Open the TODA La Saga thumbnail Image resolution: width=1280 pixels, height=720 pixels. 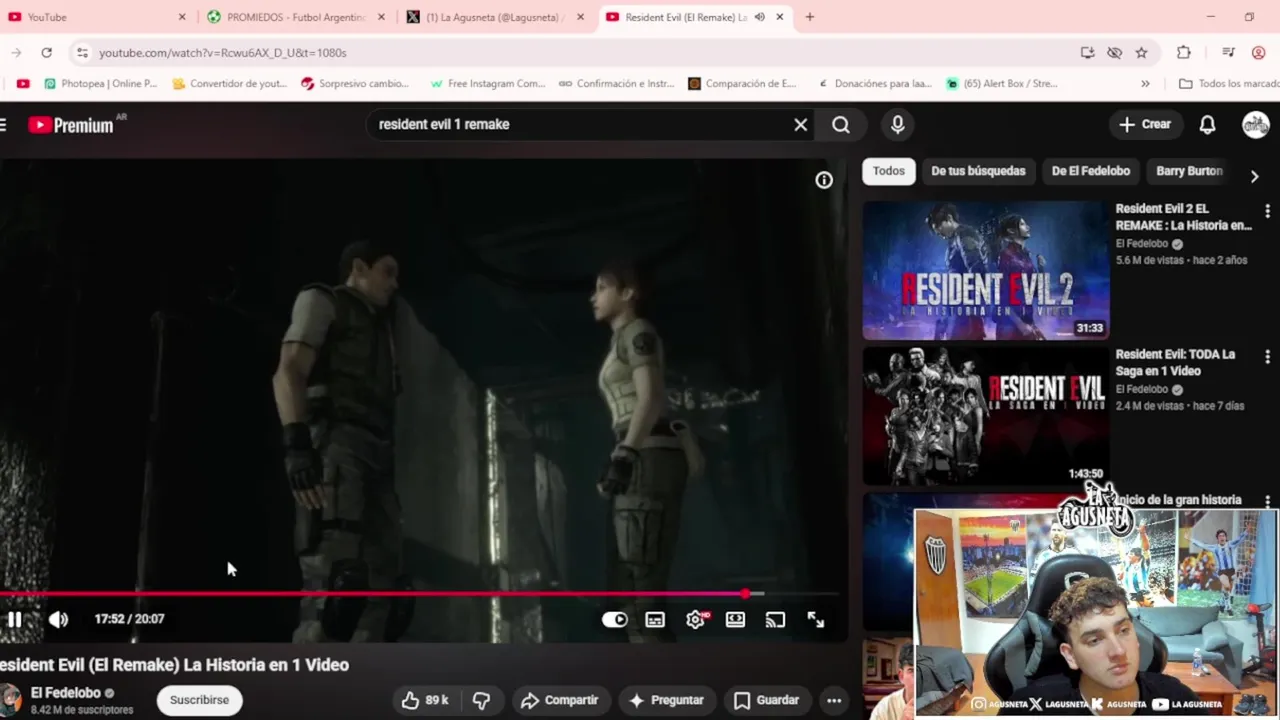986,416
